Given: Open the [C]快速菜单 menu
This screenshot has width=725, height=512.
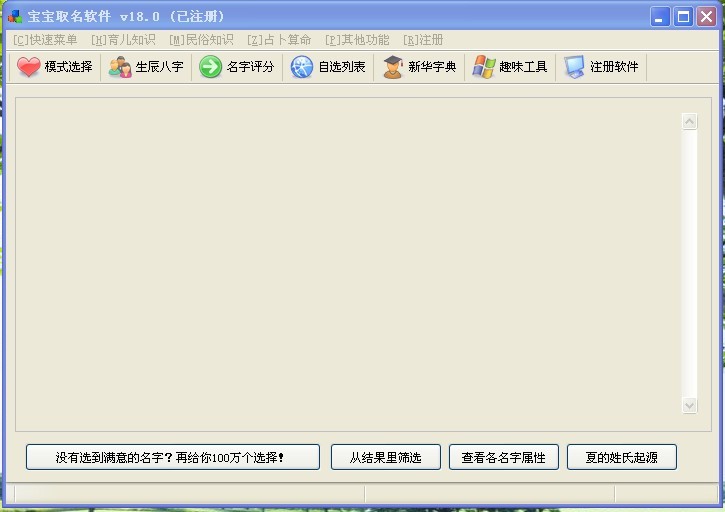Looking at the screenshot, I should pyautogui.click(x=45, y=40).
